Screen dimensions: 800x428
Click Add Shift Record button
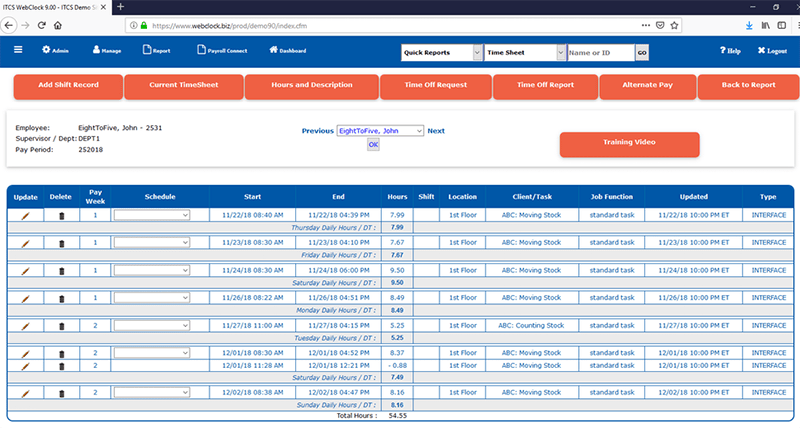(x=68, y=86)
